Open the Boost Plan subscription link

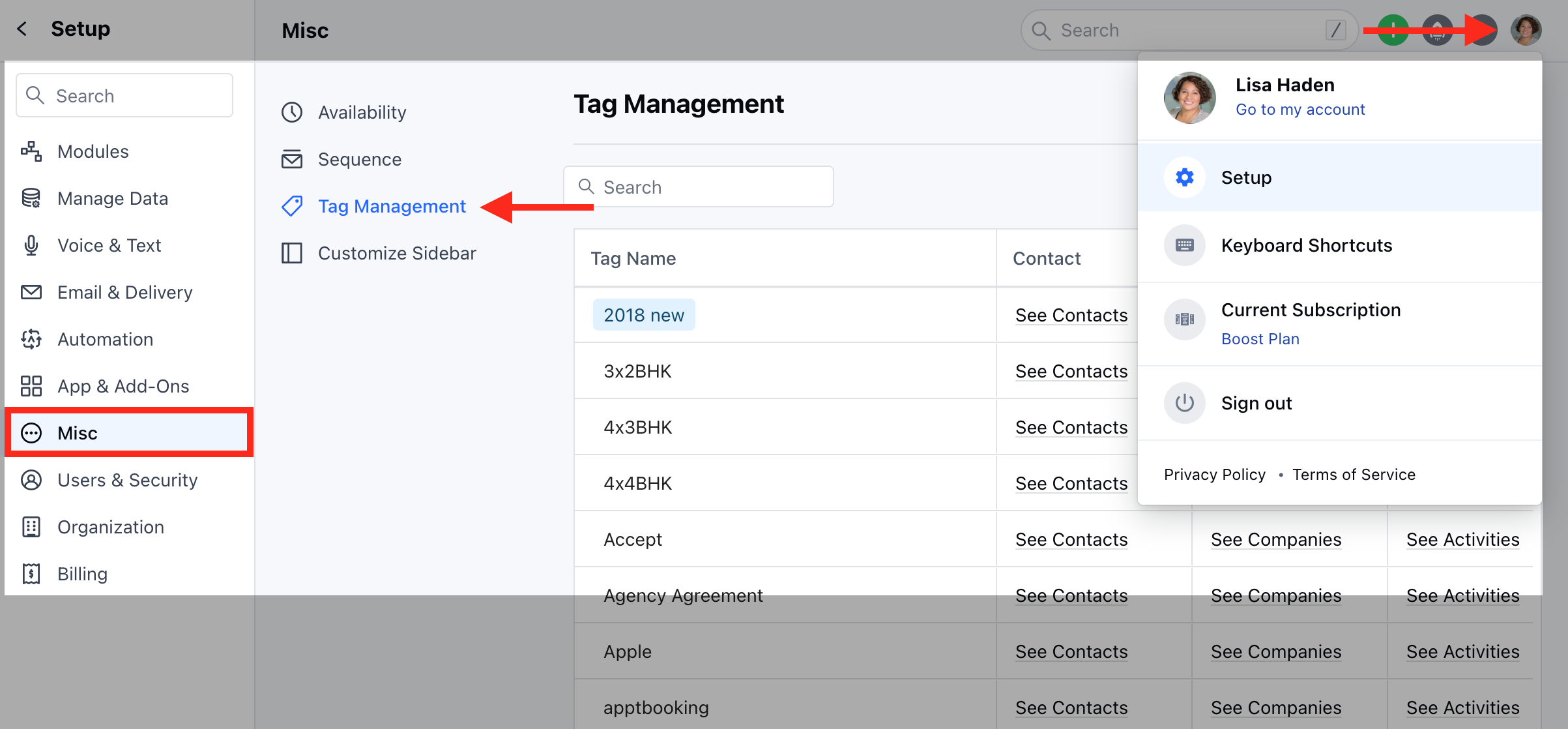[x=1260, y=339]
